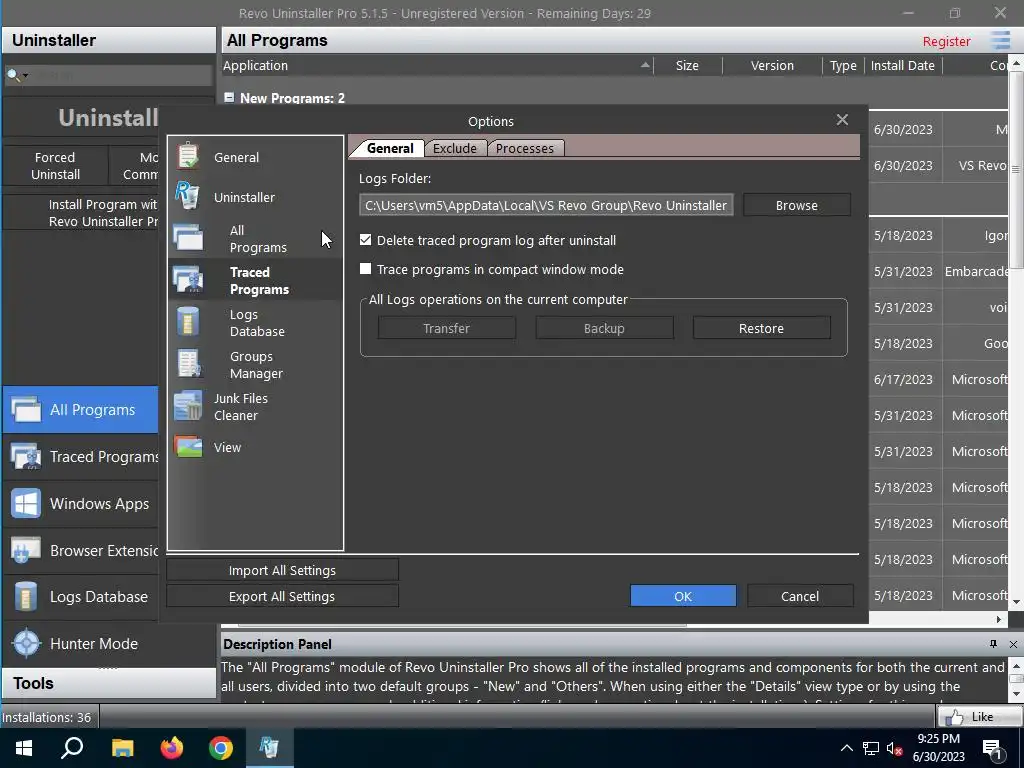Viewport: 1024px width, 768px height.
Task: Switch to the Processes tab
Action: coord(524,148)
